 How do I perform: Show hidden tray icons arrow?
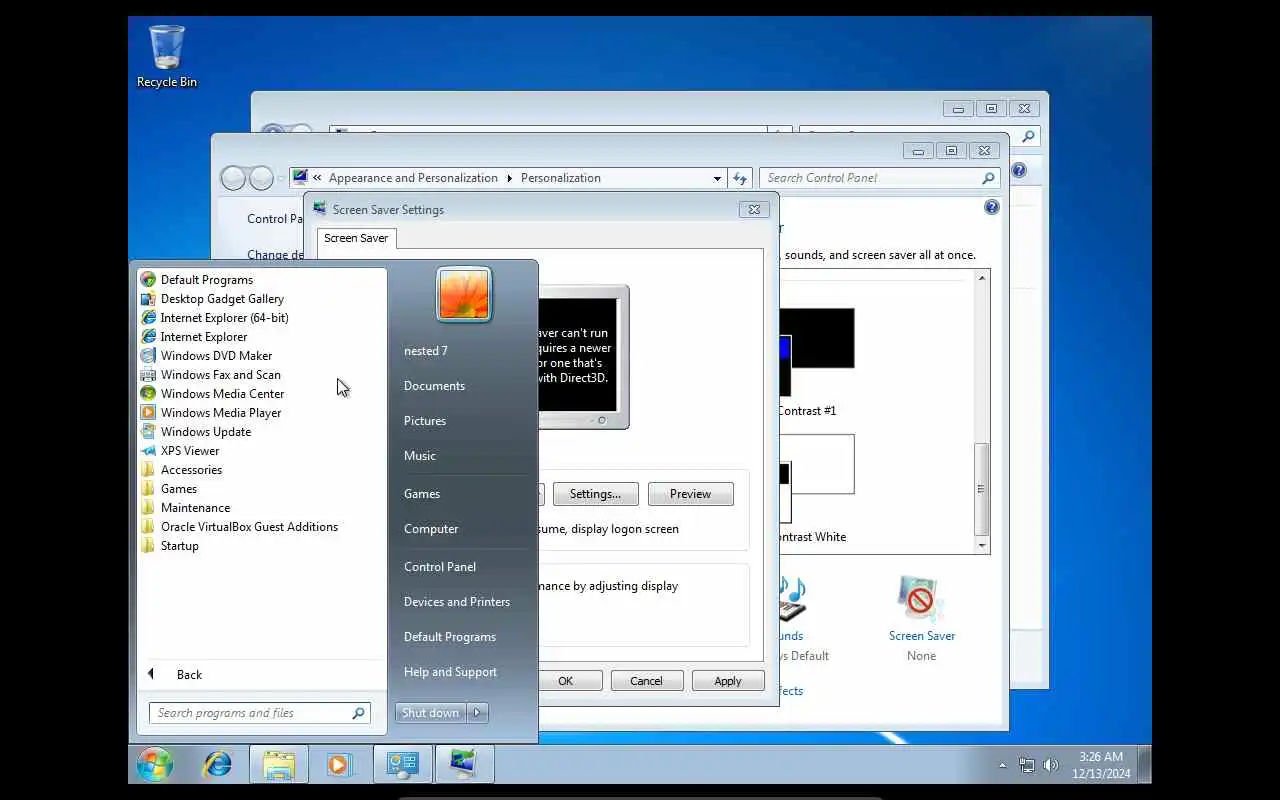point(1002,765)
